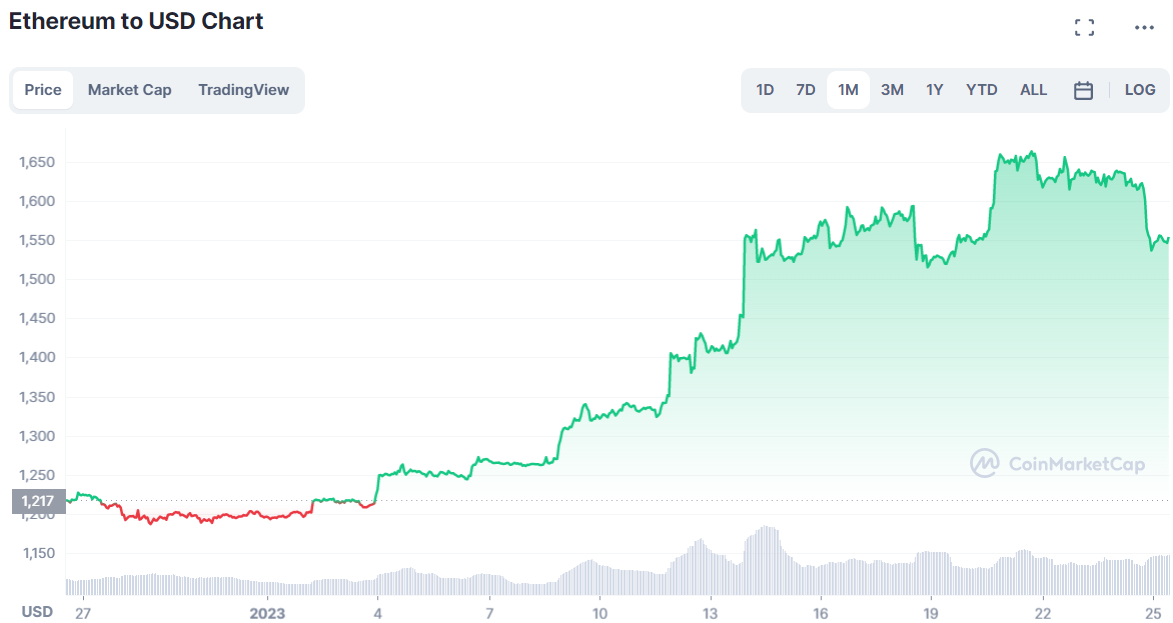Switch to the Market Cap tab
The width and height of the screenshot is (1173, 623).
(130, 90)
